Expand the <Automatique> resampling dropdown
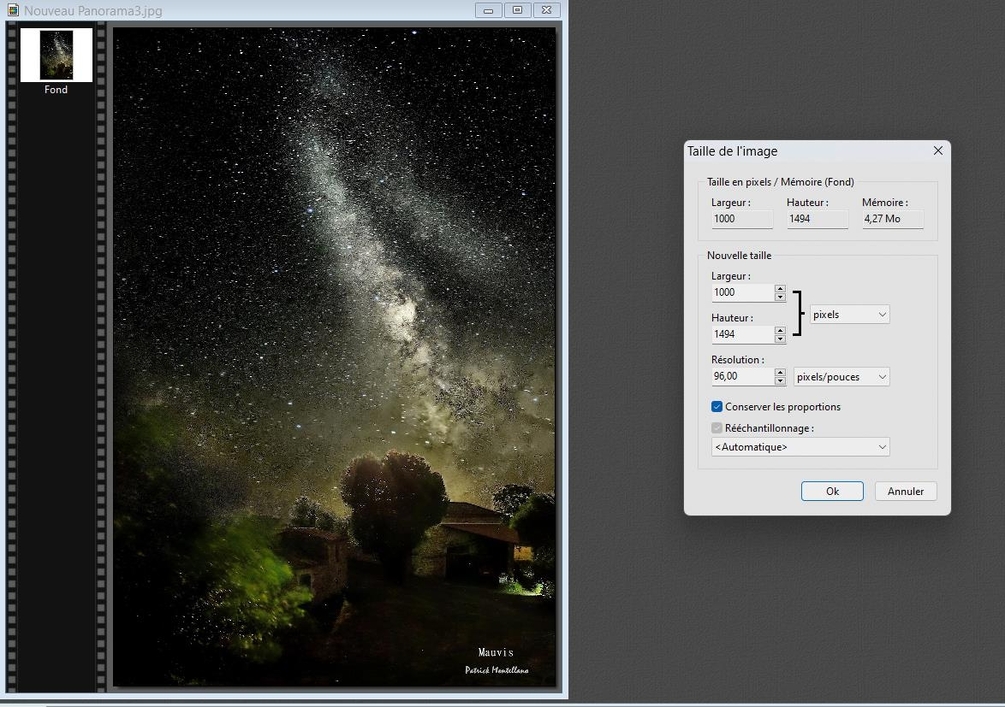This screenshot has height=707, width=1005. [800, 447]
